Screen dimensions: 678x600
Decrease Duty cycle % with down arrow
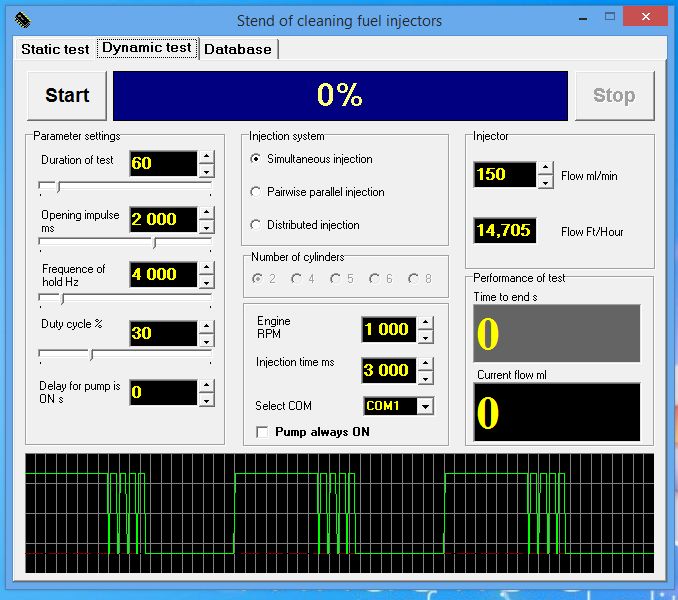tap(206, 339)
